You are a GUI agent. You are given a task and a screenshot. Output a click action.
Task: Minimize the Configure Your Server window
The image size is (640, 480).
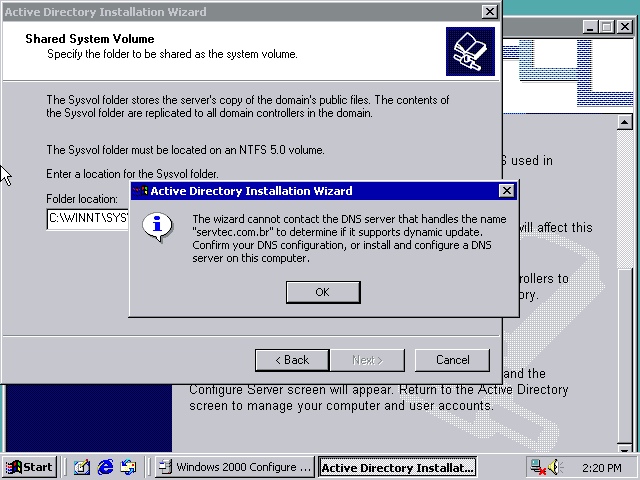click(590, 27)
